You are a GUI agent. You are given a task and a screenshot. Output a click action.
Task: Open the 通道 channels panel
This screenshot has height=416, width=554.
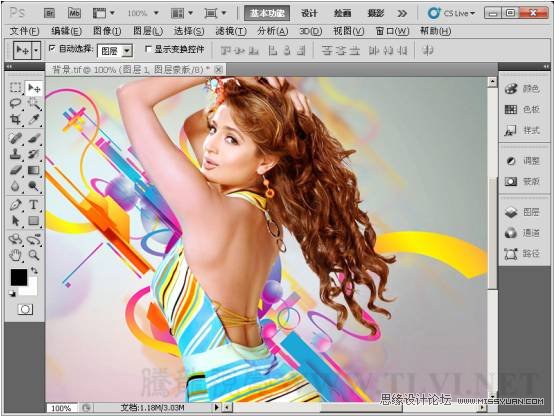tap(522, 233)
